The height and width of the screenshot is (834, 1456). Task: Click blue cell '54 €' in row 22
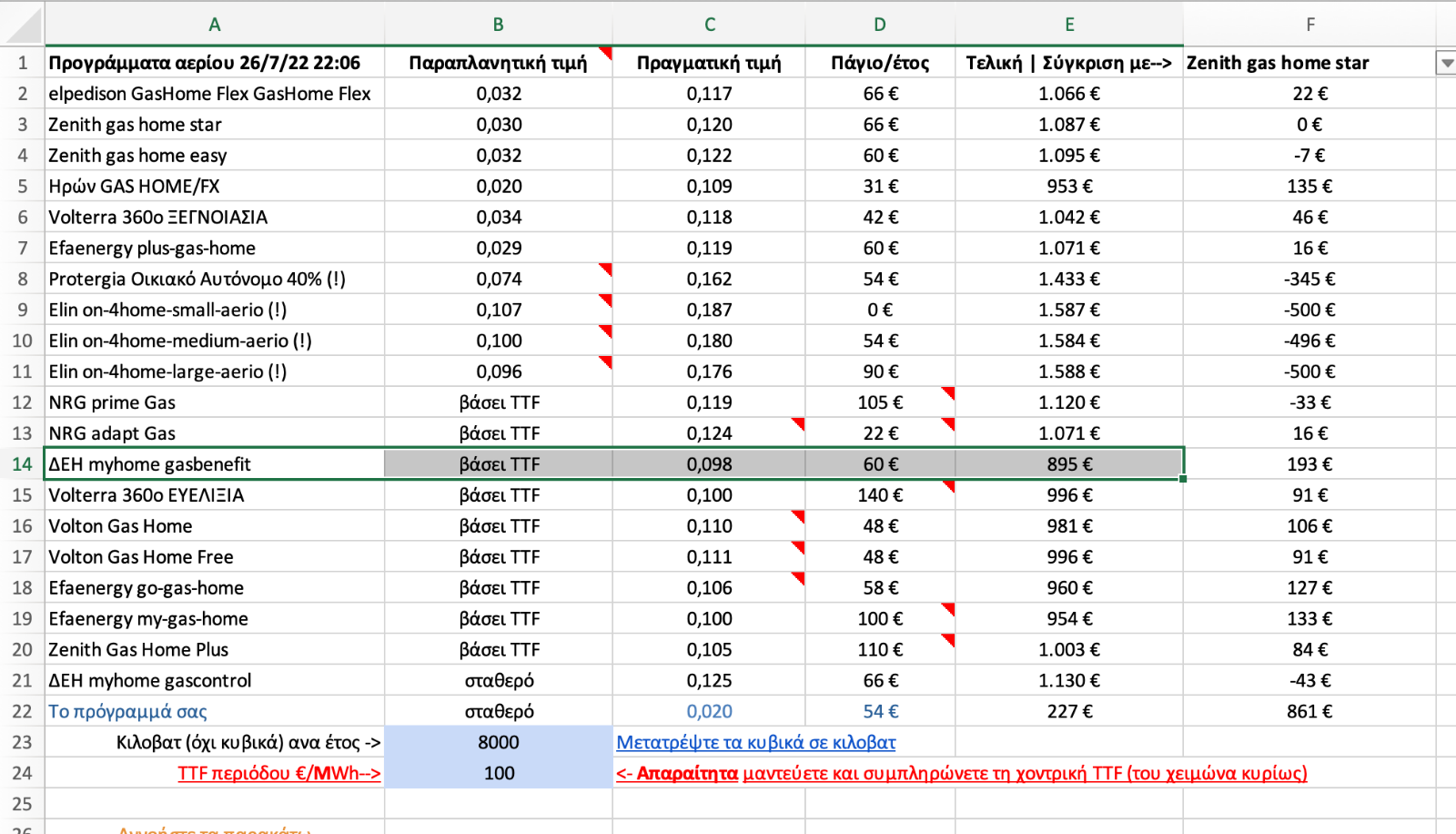(x=880, y=711)
